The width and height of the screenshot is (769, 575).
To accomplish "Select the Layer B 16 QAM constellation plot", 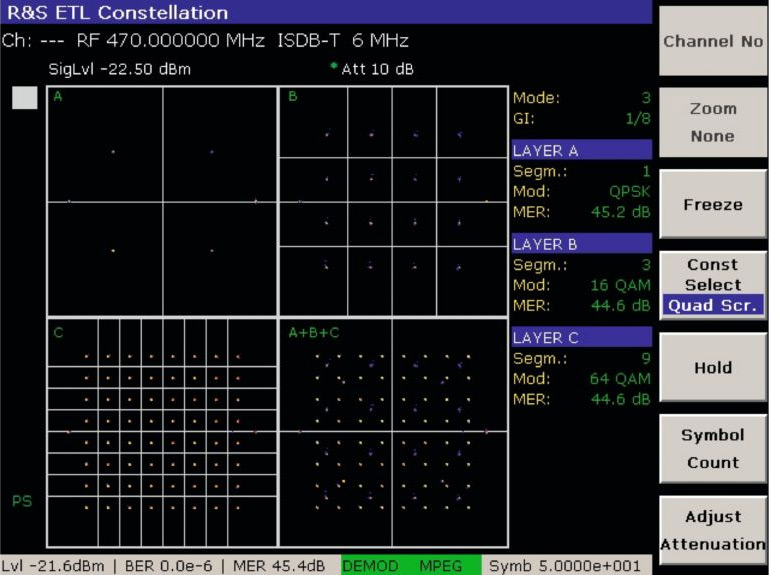I will (393, 201).
